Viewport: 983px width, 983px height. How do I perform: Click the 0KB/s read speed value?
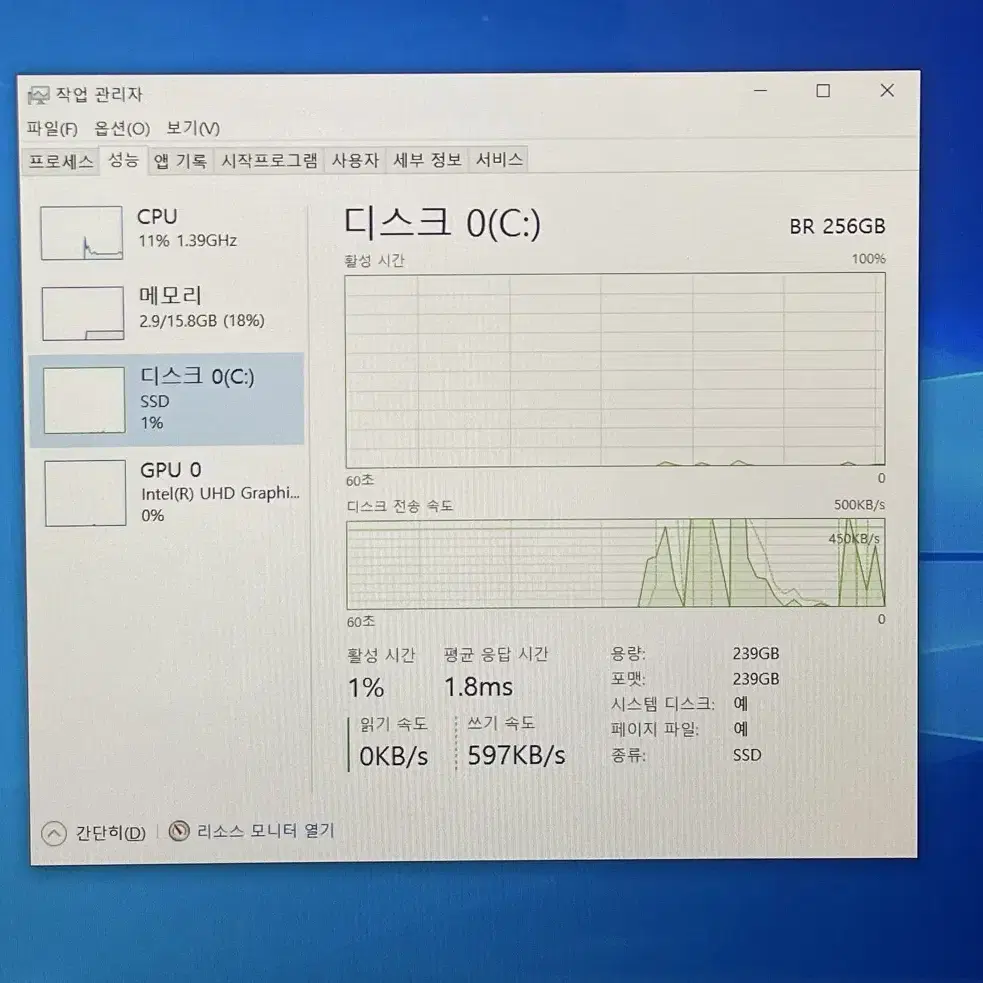click(x=394, y=757)
